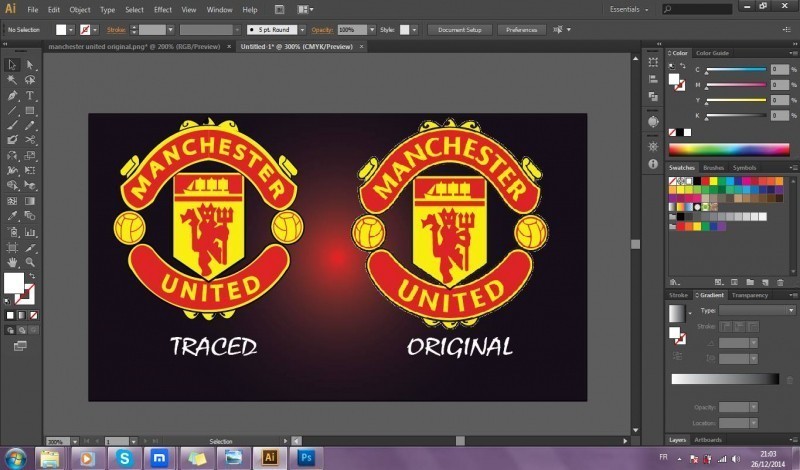The width and height of the screenshot is (800, 470).
Task: Select the Pen tool
Action: pos(12,95)
